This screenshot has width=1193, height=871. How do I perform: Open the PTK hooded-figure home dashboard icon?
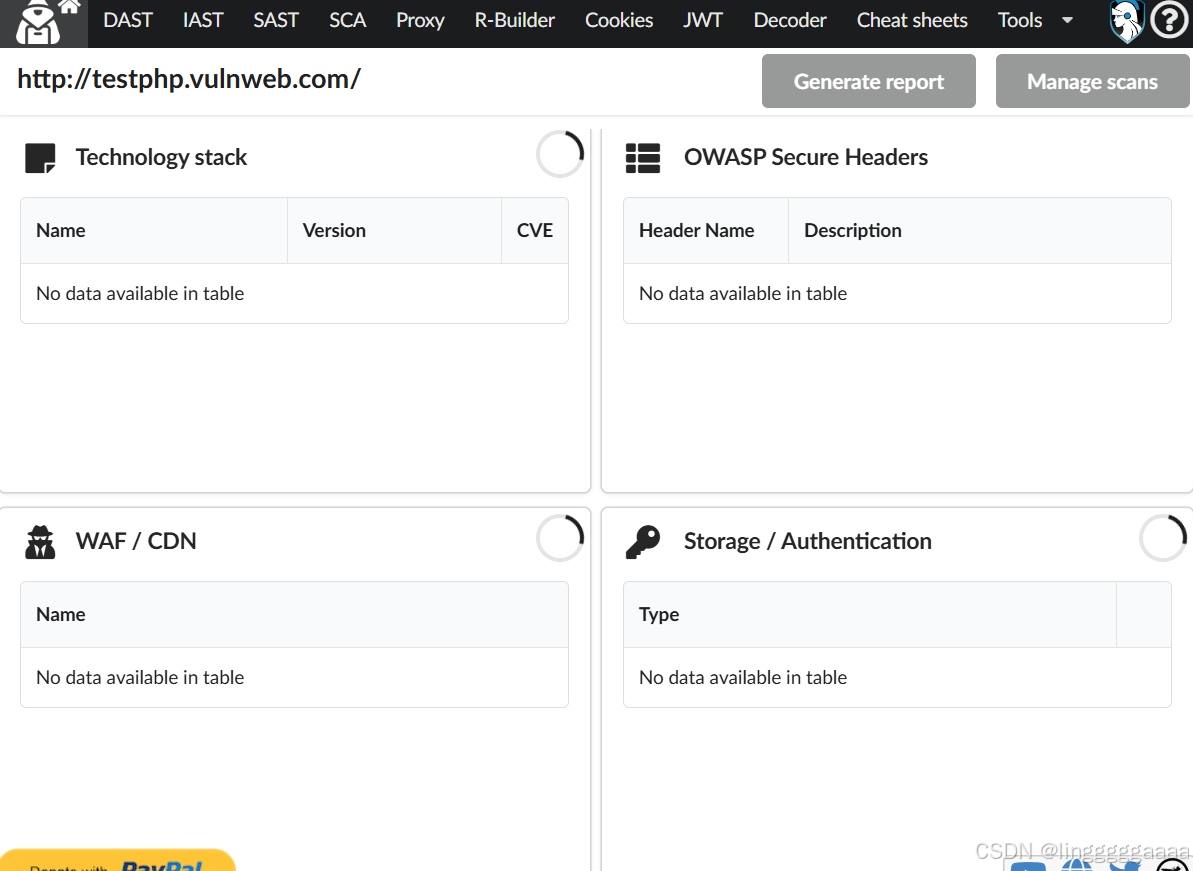43,23
